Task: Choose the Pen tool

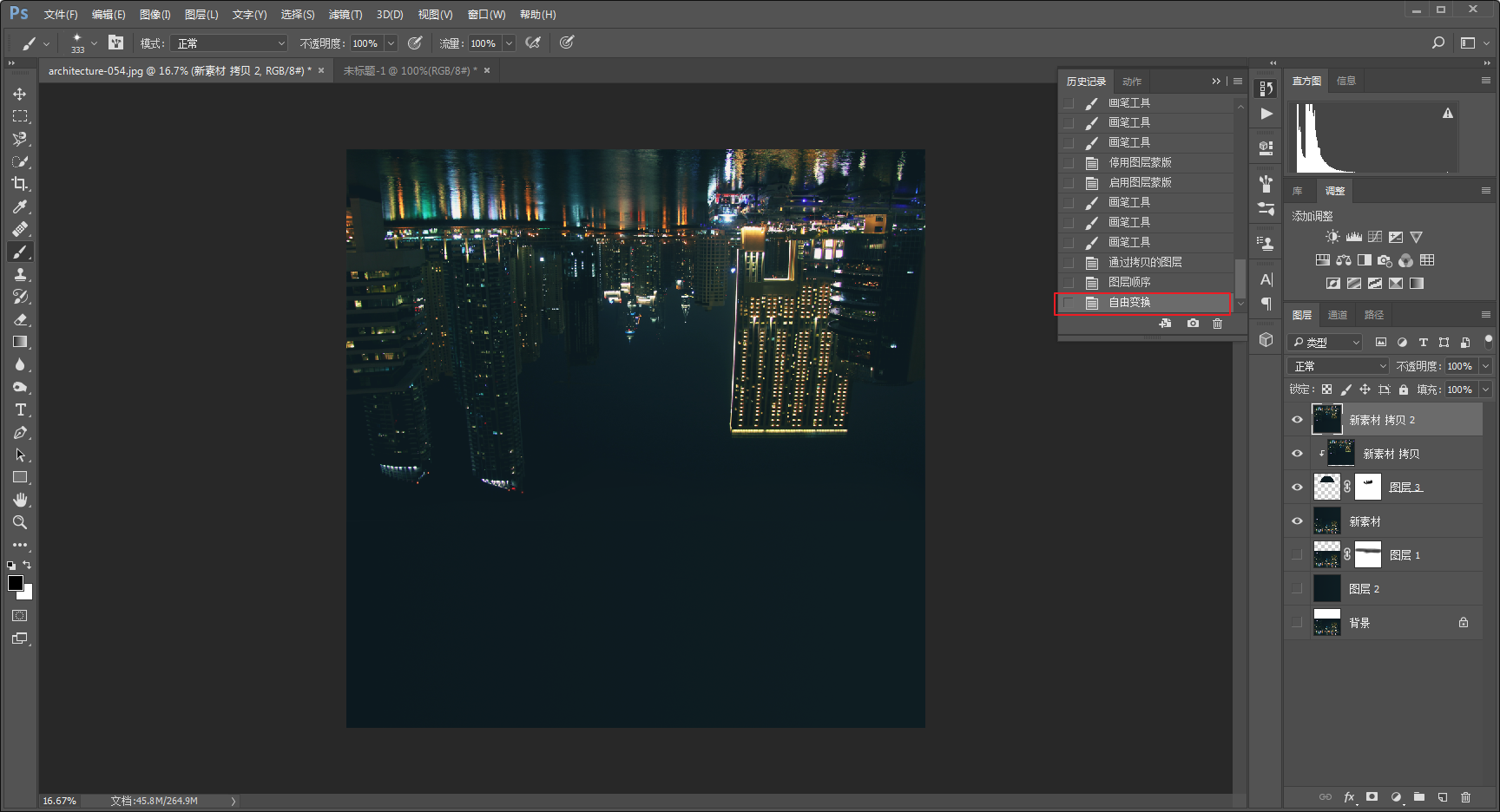Action: tap(20, 432)
